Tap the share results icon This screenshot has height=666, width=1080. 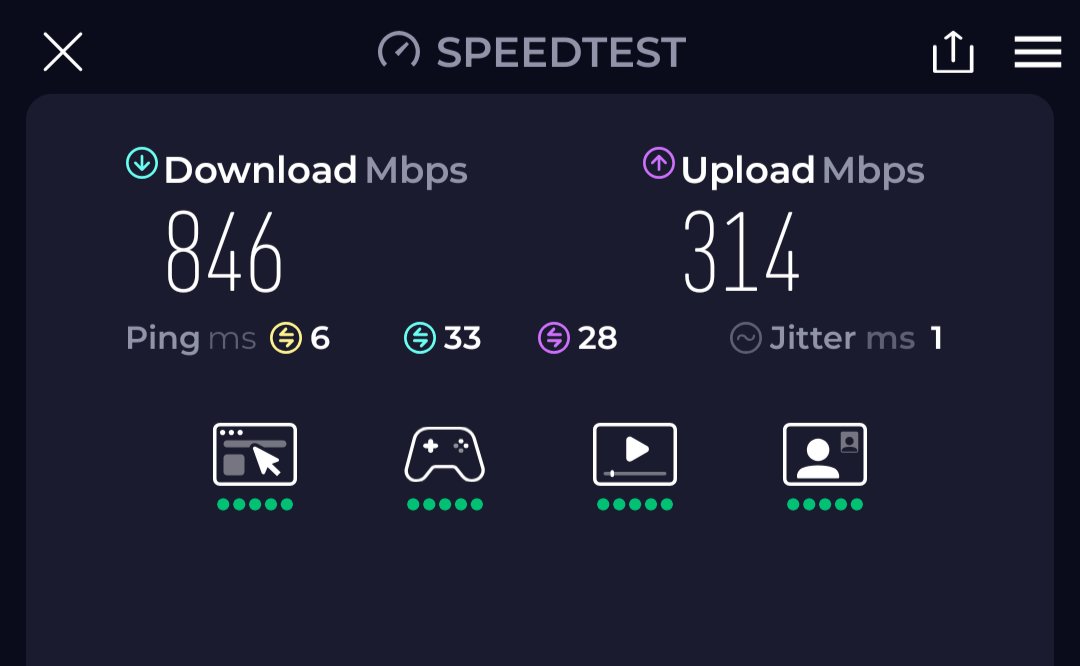(x=953, y=52)
